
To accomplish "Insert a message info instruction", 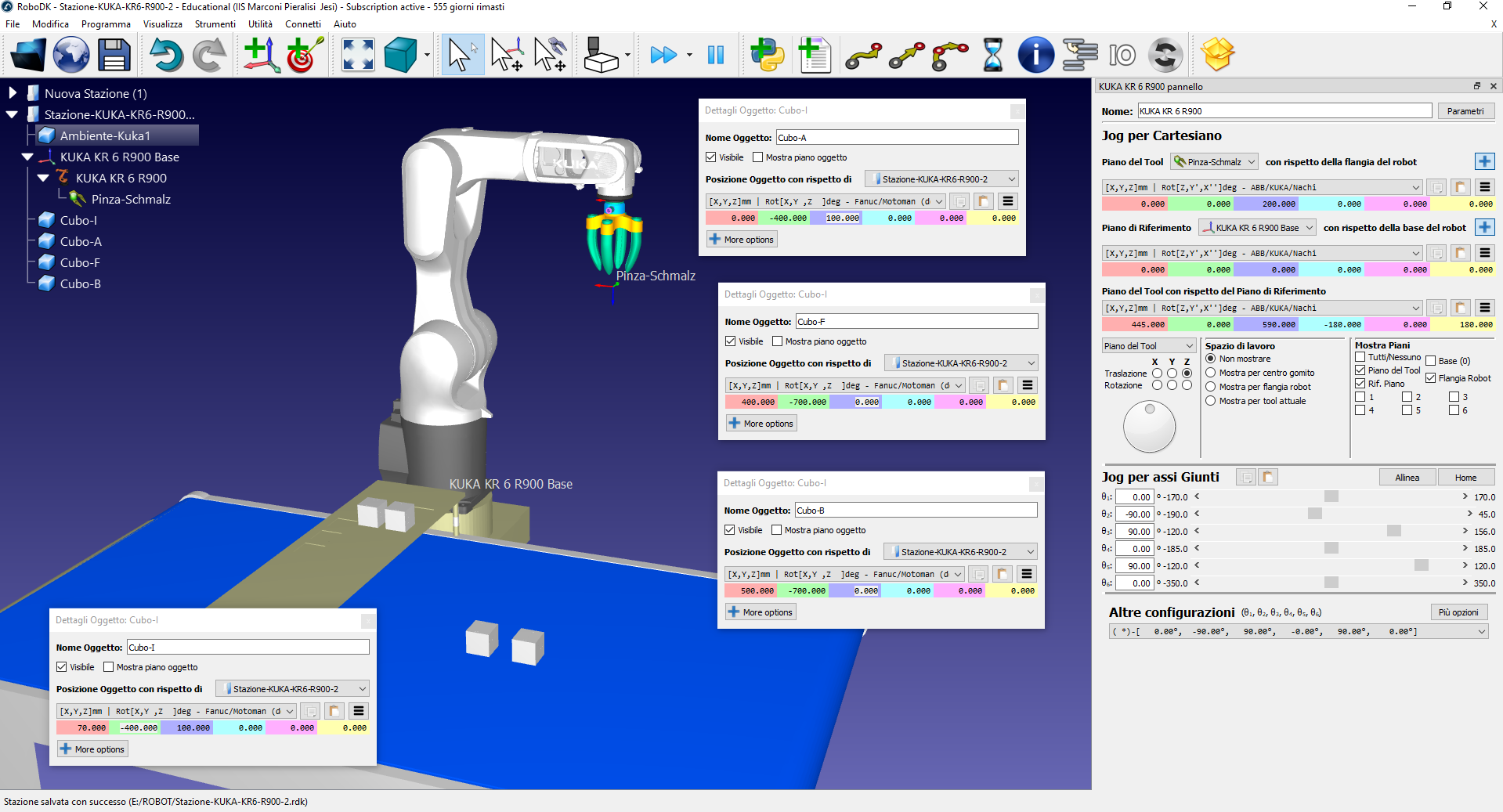I will pos(1035,55).
